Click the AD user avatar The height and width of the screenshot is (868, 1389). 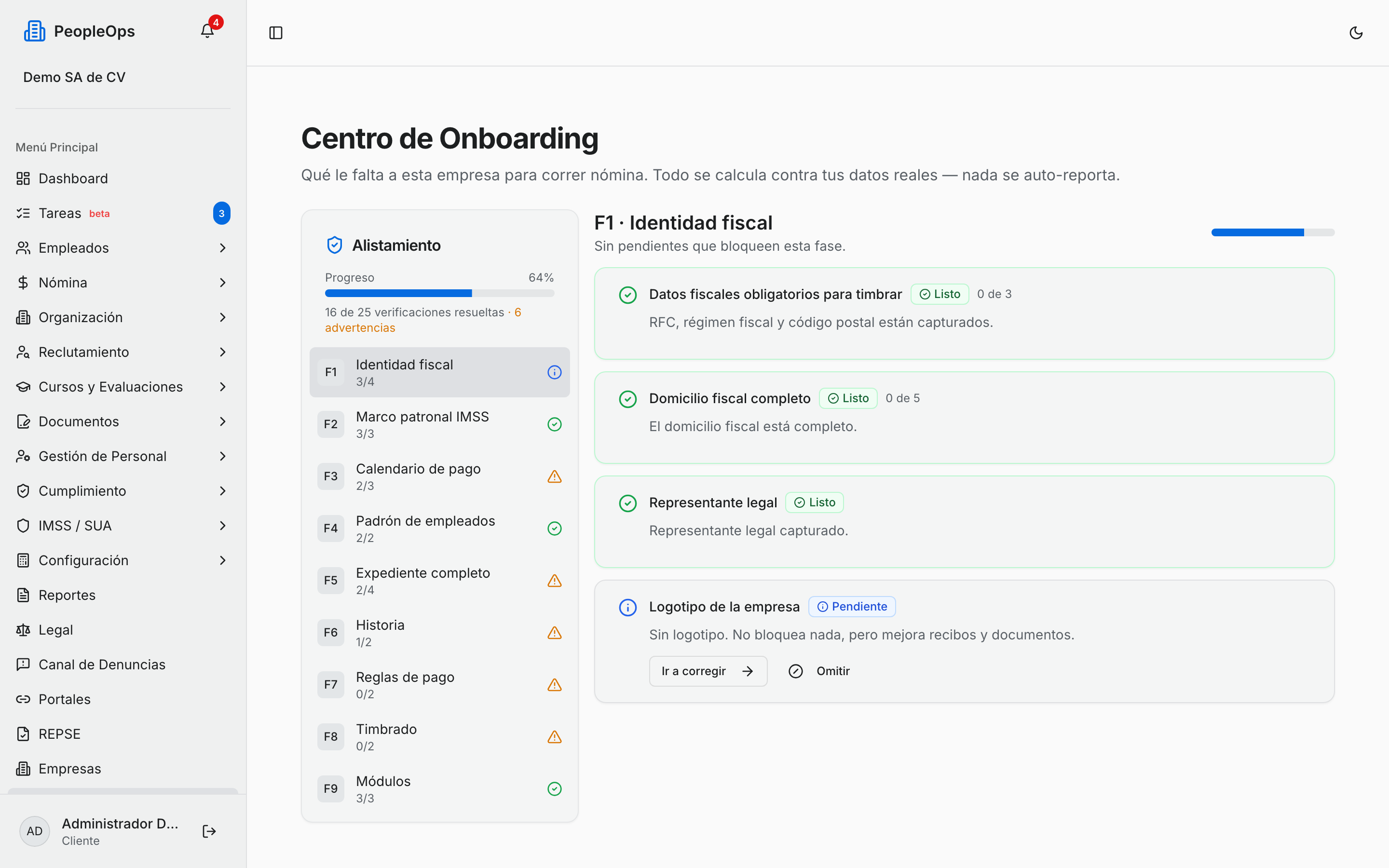[34, 831]
